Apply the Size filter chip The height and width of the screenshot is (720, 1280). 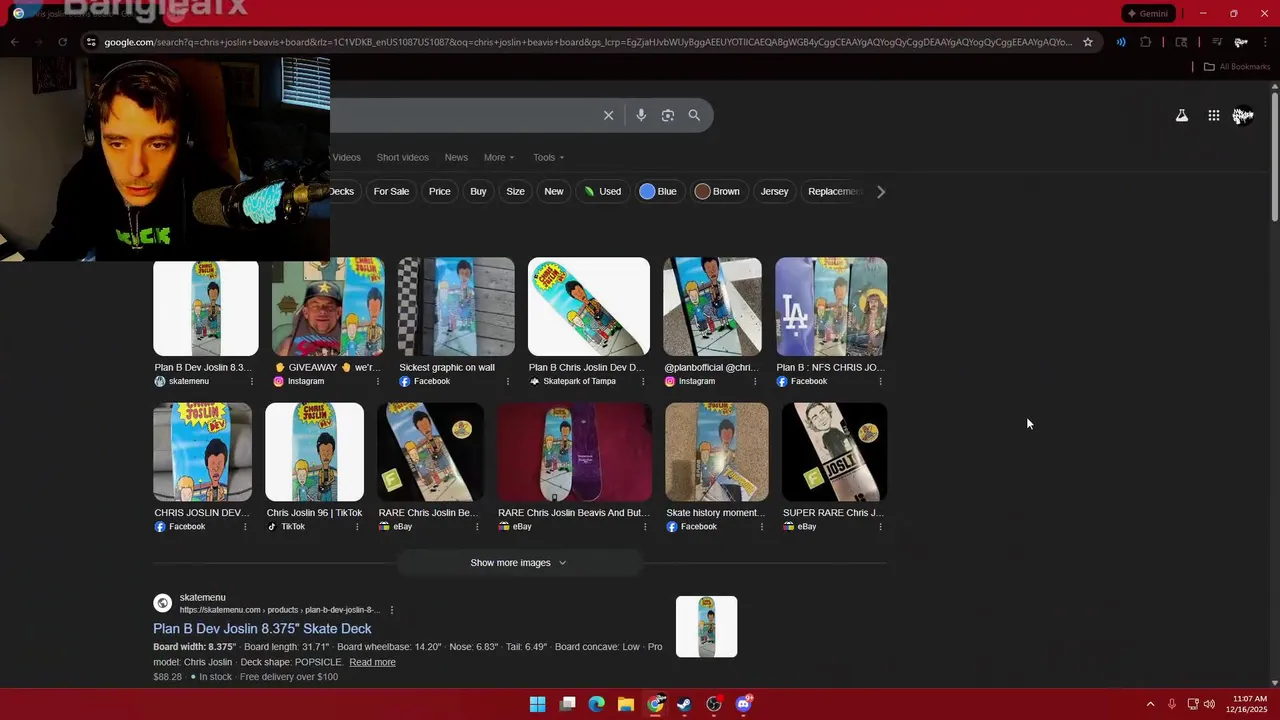pos(515,191)
